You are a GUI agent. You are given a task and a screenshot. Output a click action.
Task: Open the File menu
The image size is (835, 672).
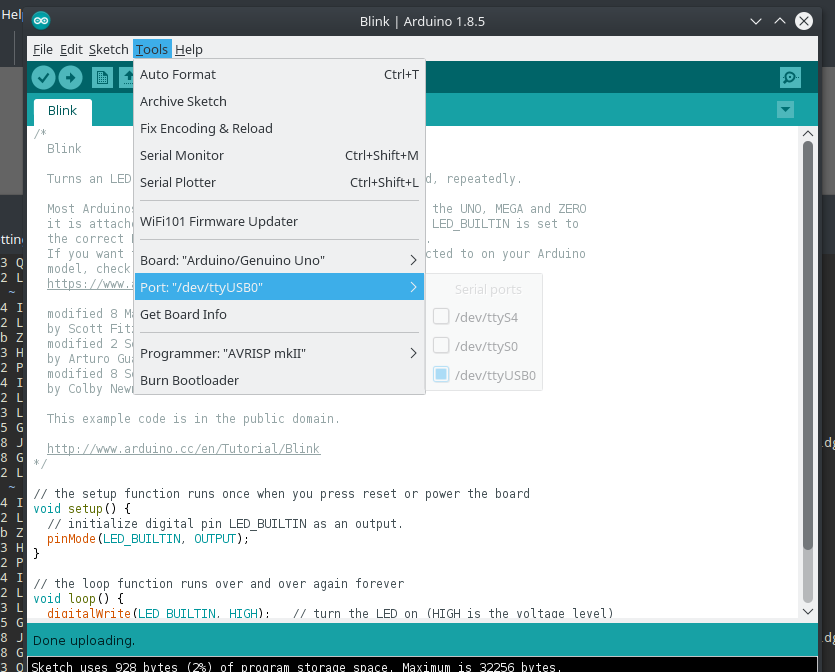43,50
